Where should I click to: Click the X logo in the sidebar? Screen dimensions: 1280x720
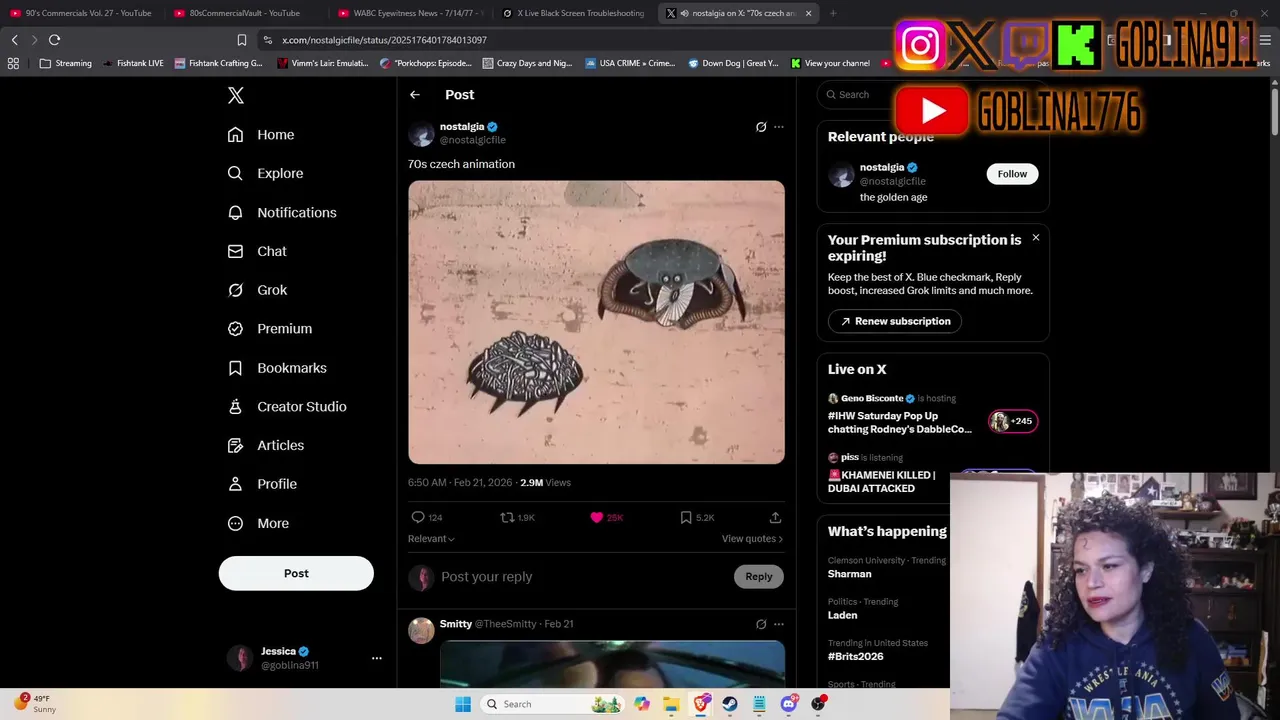(235, 95)
